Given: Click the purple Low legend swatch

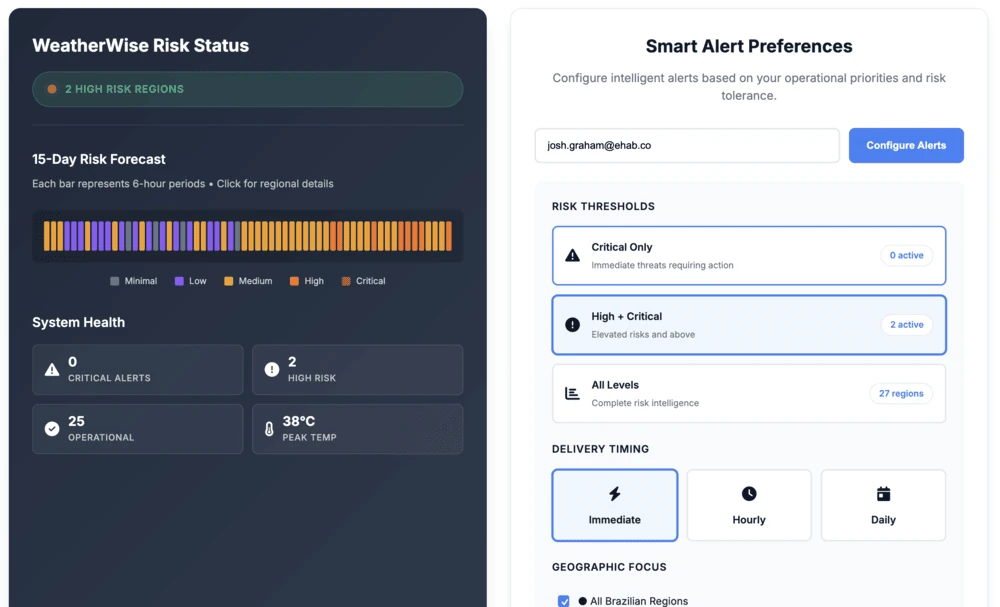Looking at the screenshot, I should coord(179,281).
